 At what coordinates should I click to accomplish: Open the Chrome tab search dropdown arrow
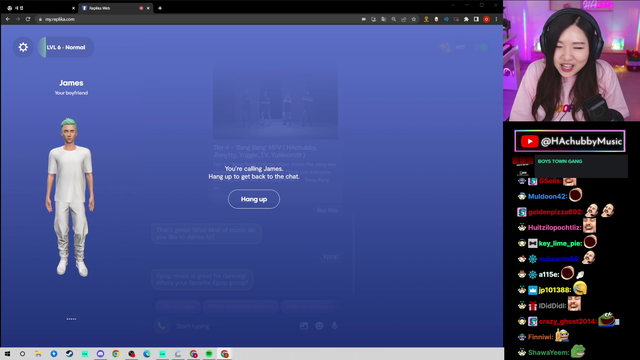pos(453,5)
